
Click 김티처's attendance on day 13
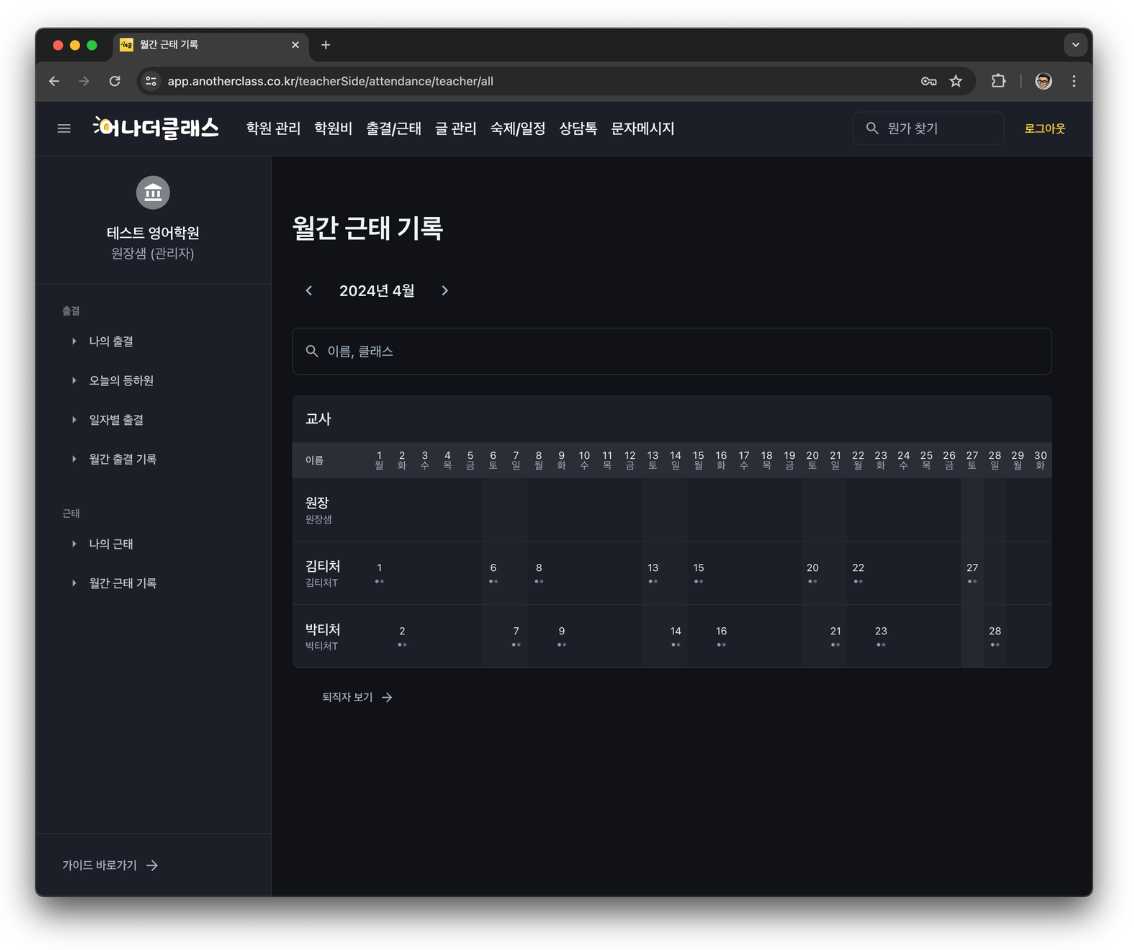tap(653, 573)
